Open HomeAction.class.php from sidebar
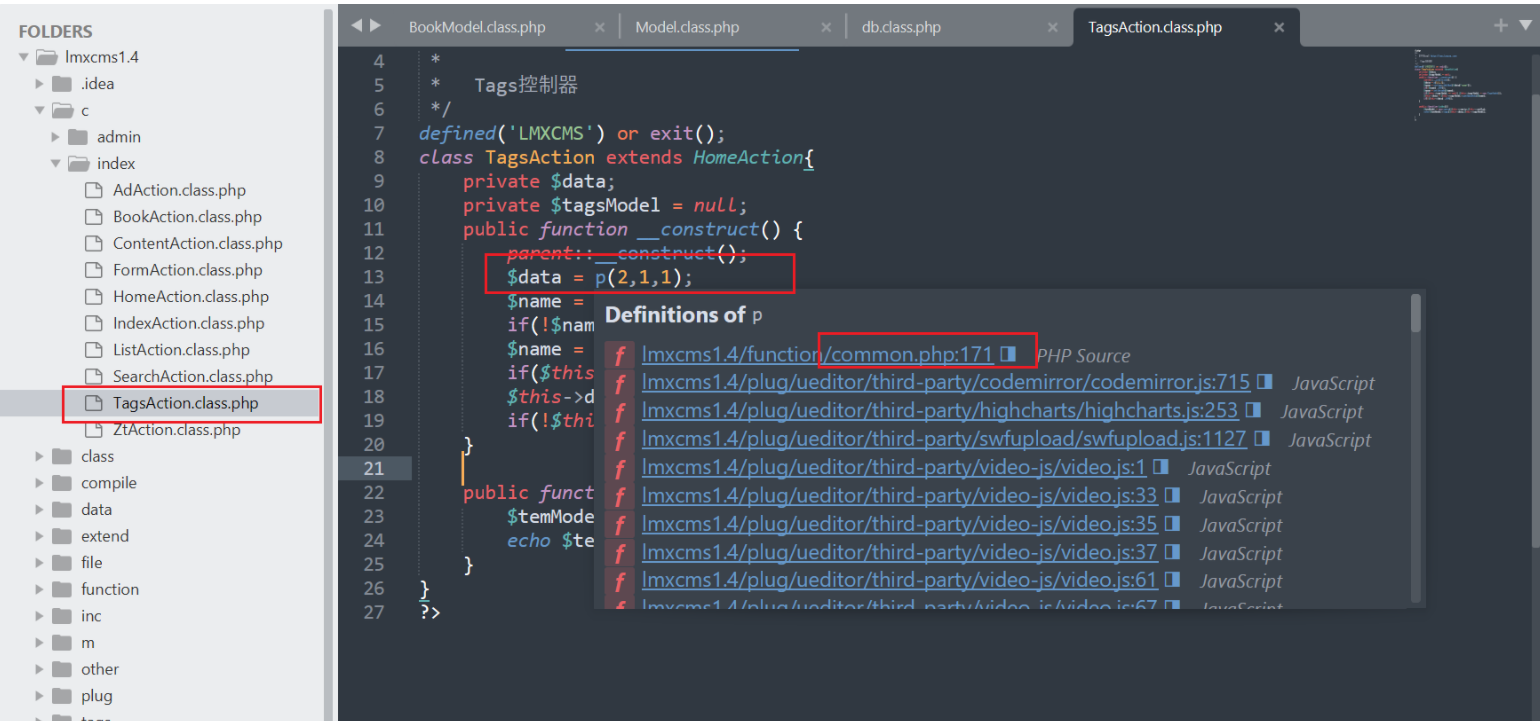The image size is (1540, 721). click(x=191, y=296)
